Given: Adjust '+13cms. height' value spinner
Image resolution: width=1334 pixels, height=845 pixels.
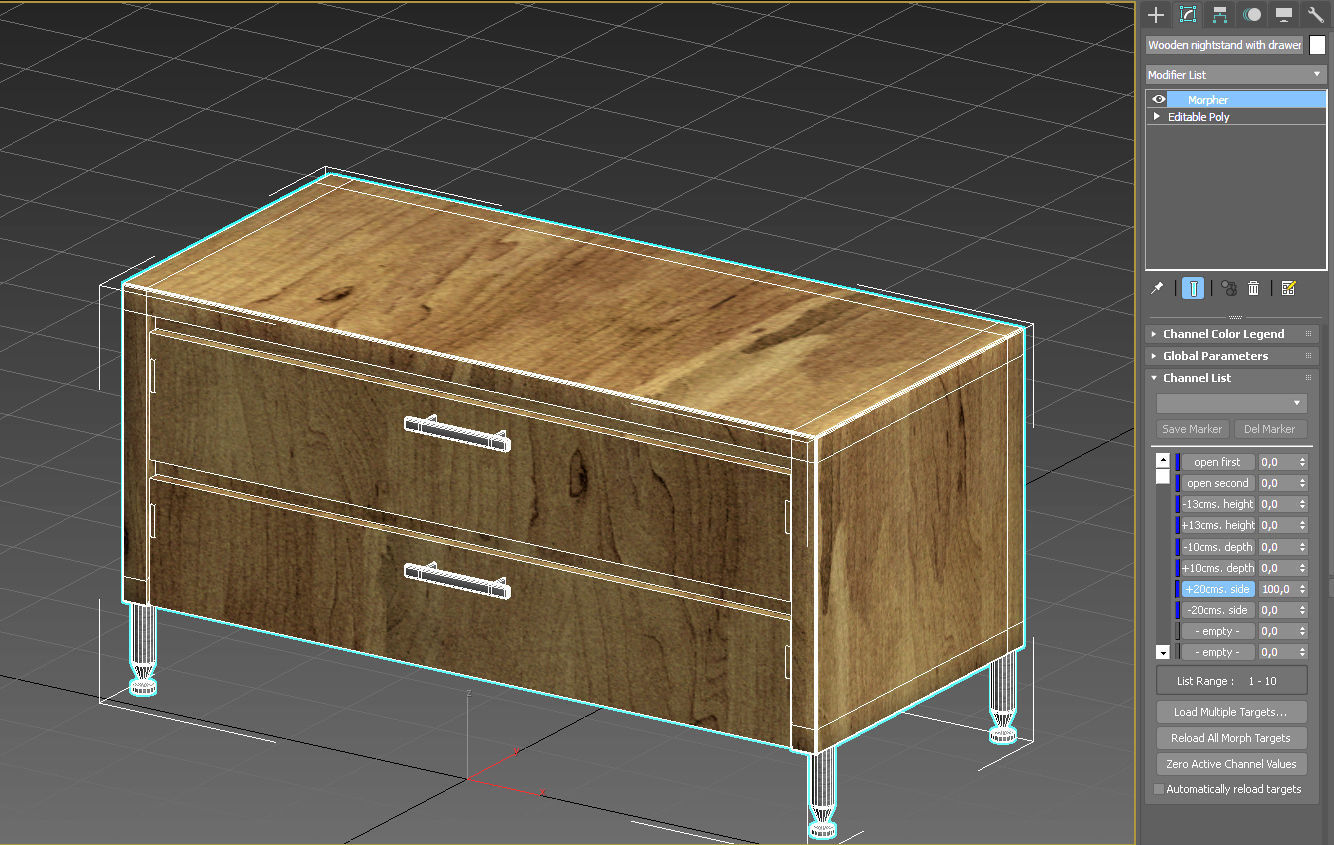Looking at the screenshot, I should click(x=1302, y=525).
